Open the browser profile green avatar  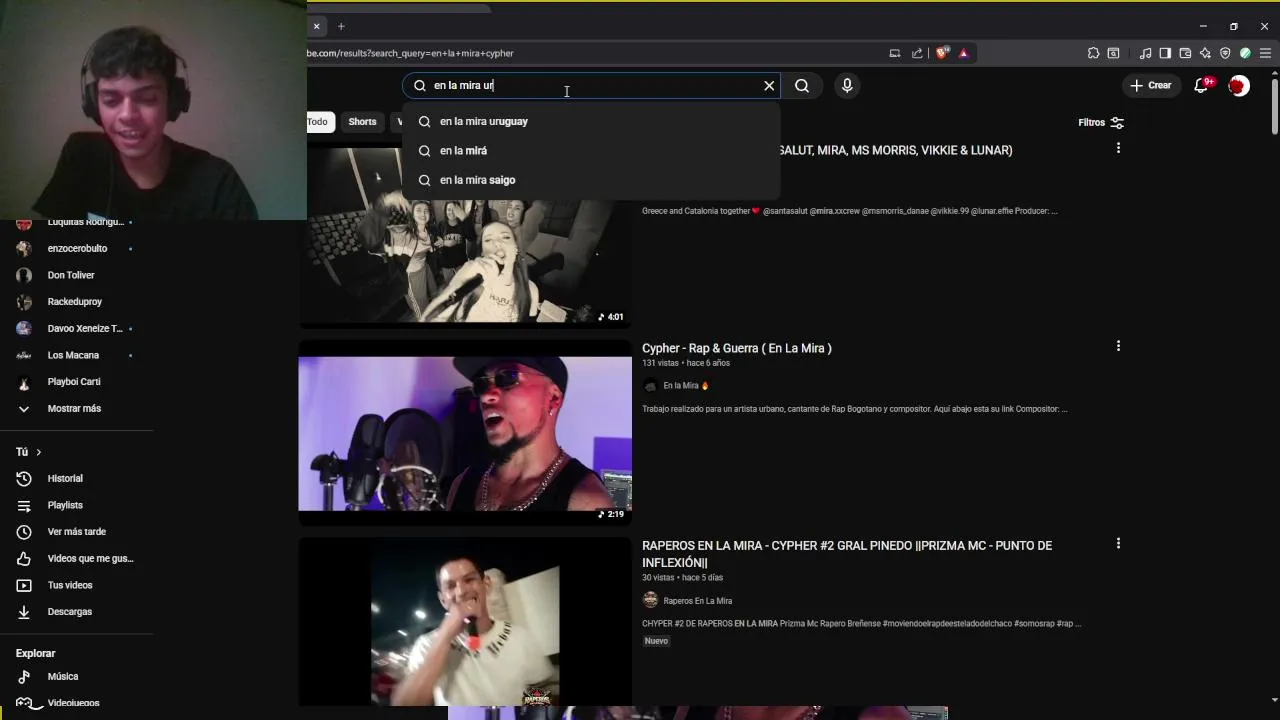click(1245, 53)
